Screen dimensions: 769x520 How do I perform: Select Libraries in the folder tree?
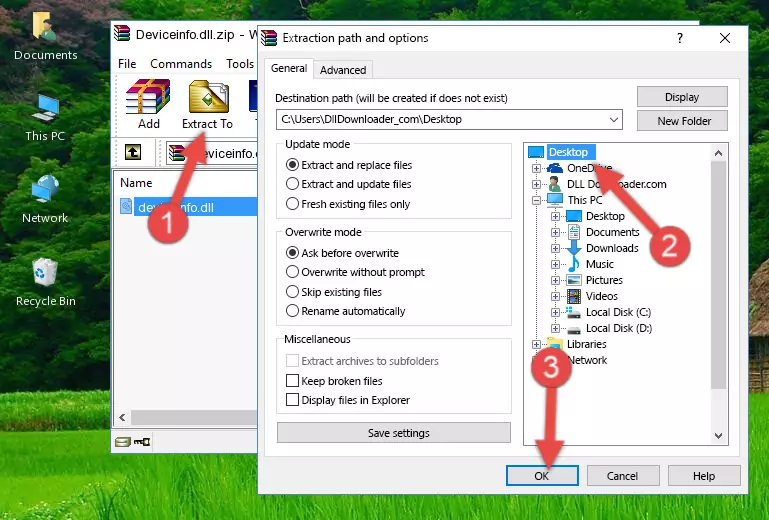tap(587, 344)
